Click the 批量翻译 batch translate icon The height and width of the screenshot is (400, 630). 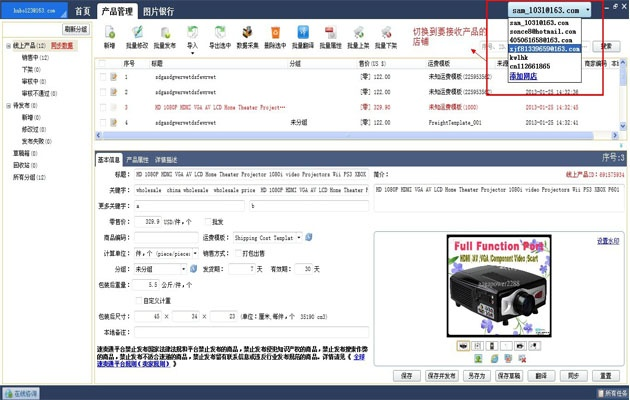[x=303, y=32]
